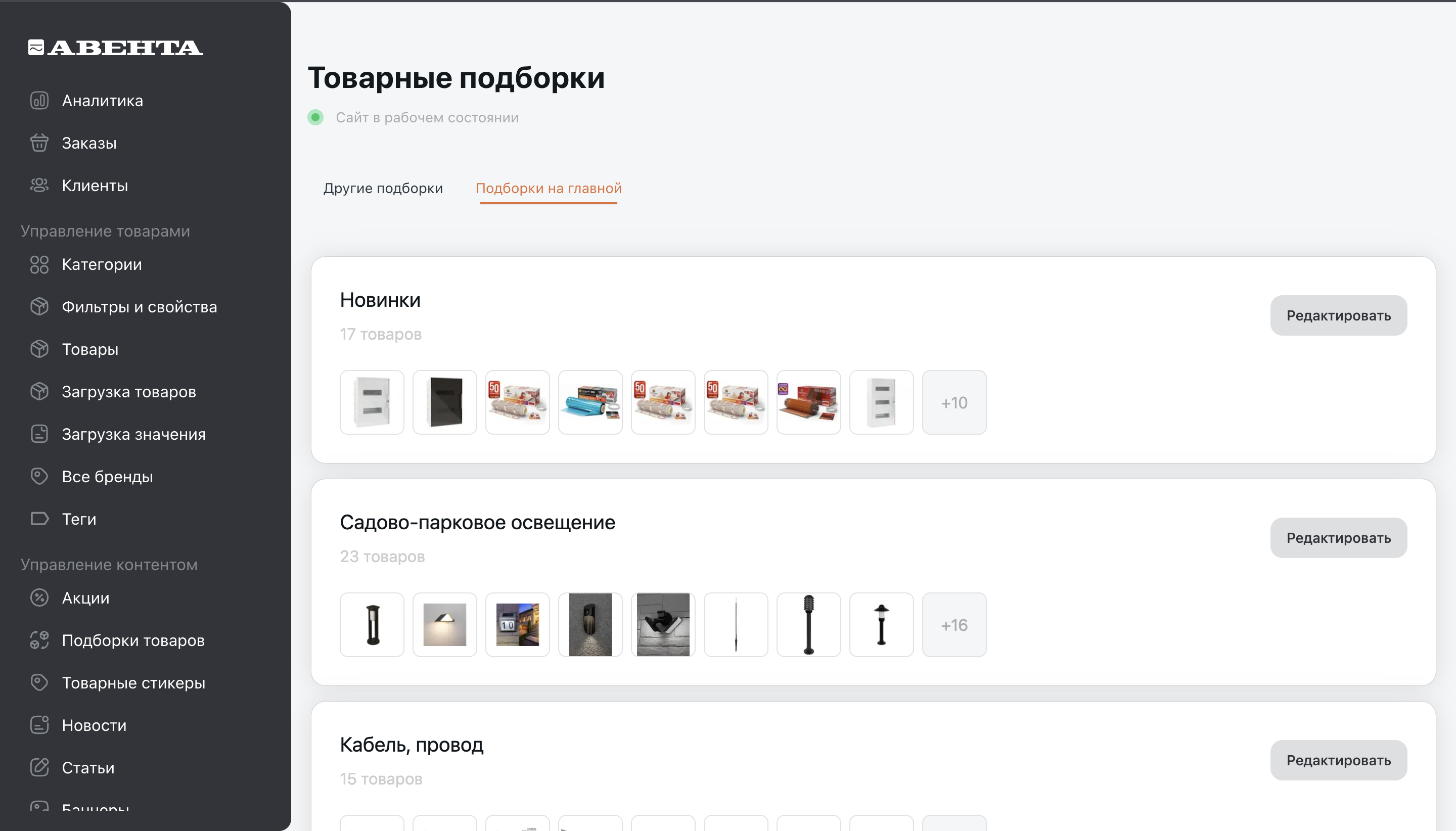The width and height of the screenshot is (1456, 831).
Task: Open tall black bollard with grille thumbnail
Action: pyautogui.click(x=808, y=625)
